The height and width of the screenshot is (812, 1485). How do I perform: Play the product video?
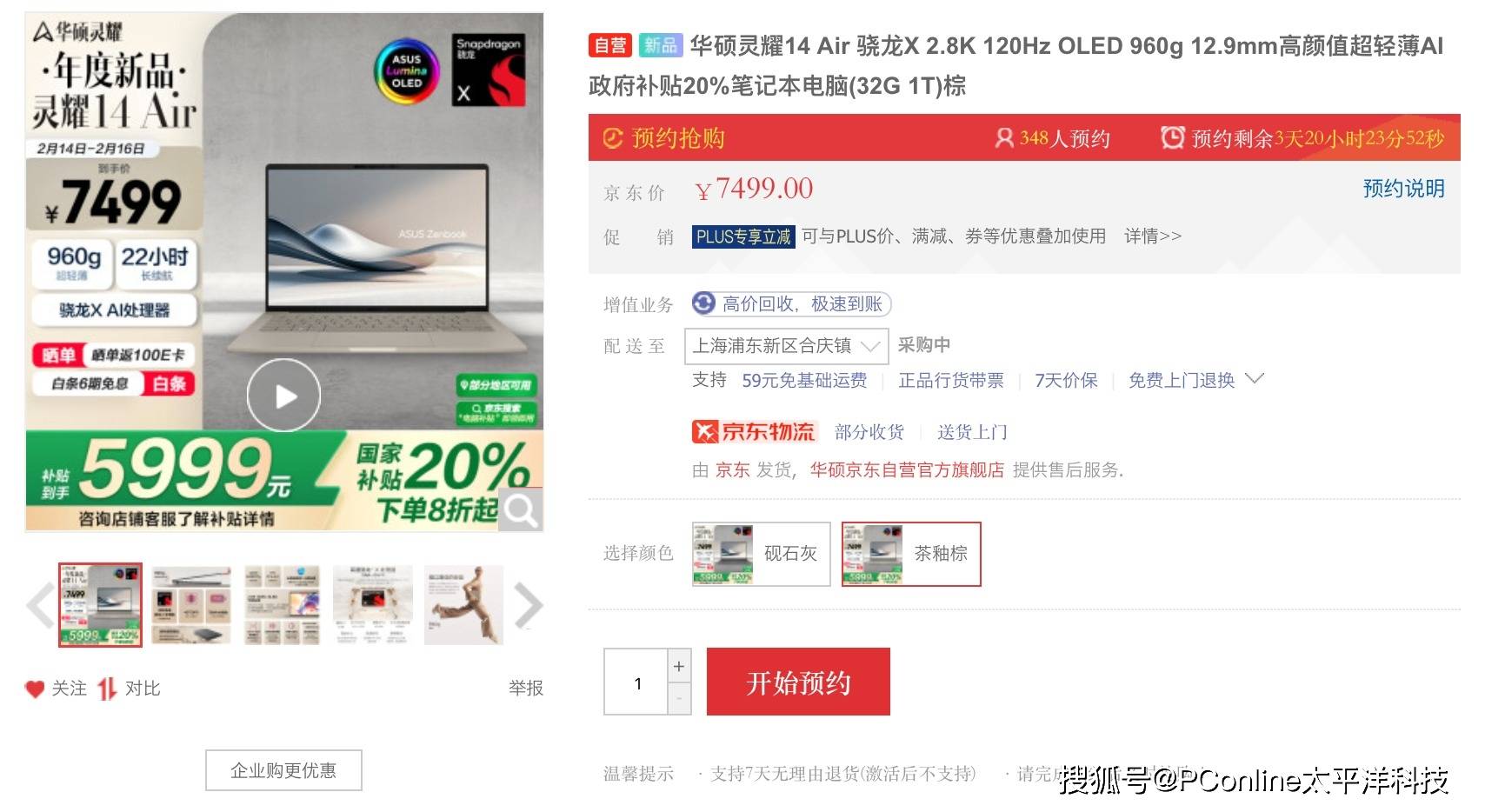pyautogui.click(x=284, y=396)
